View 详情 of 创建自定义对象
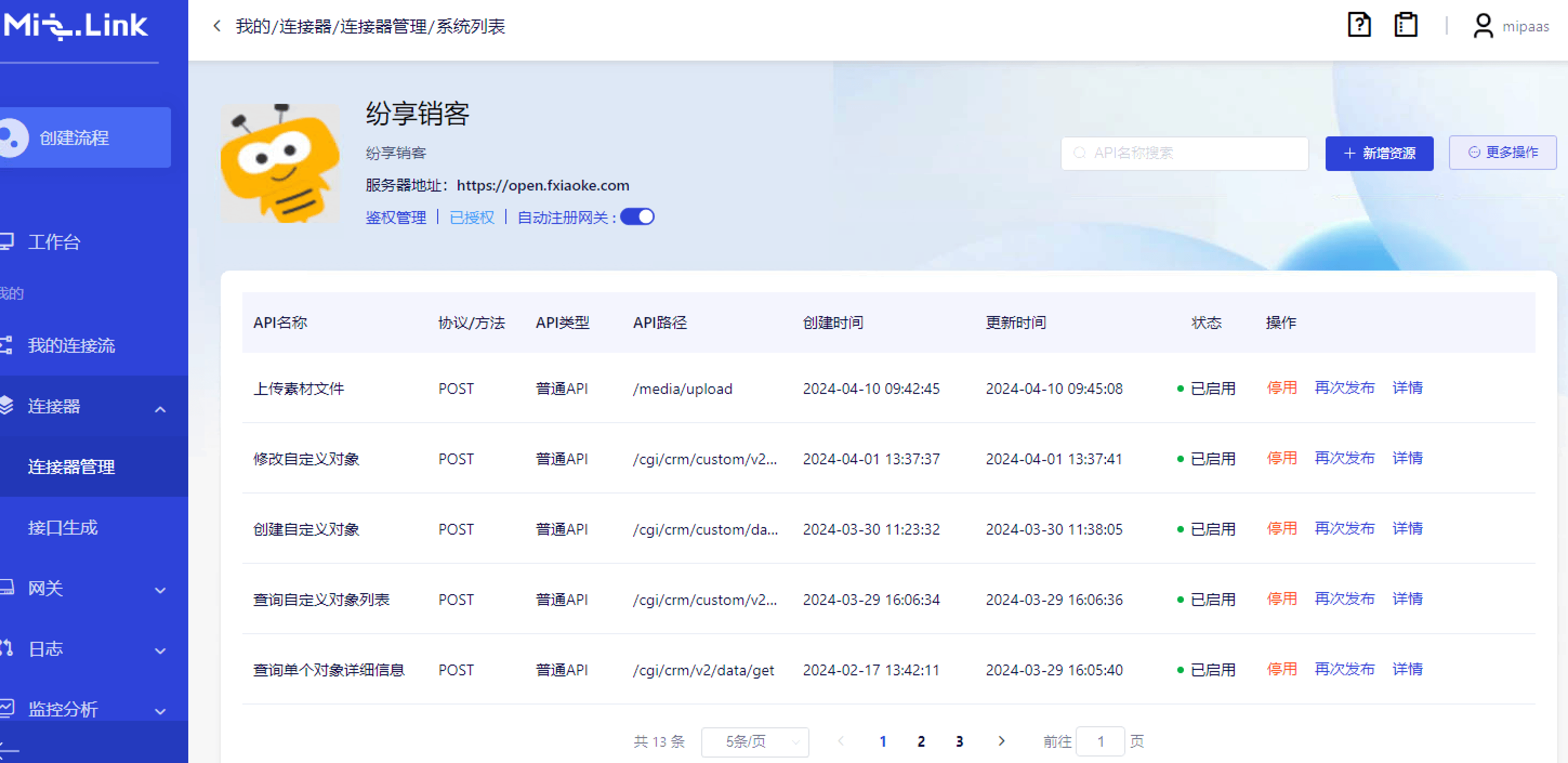The height and width of the screenshot is (763, 1568). pos(1407,528)
